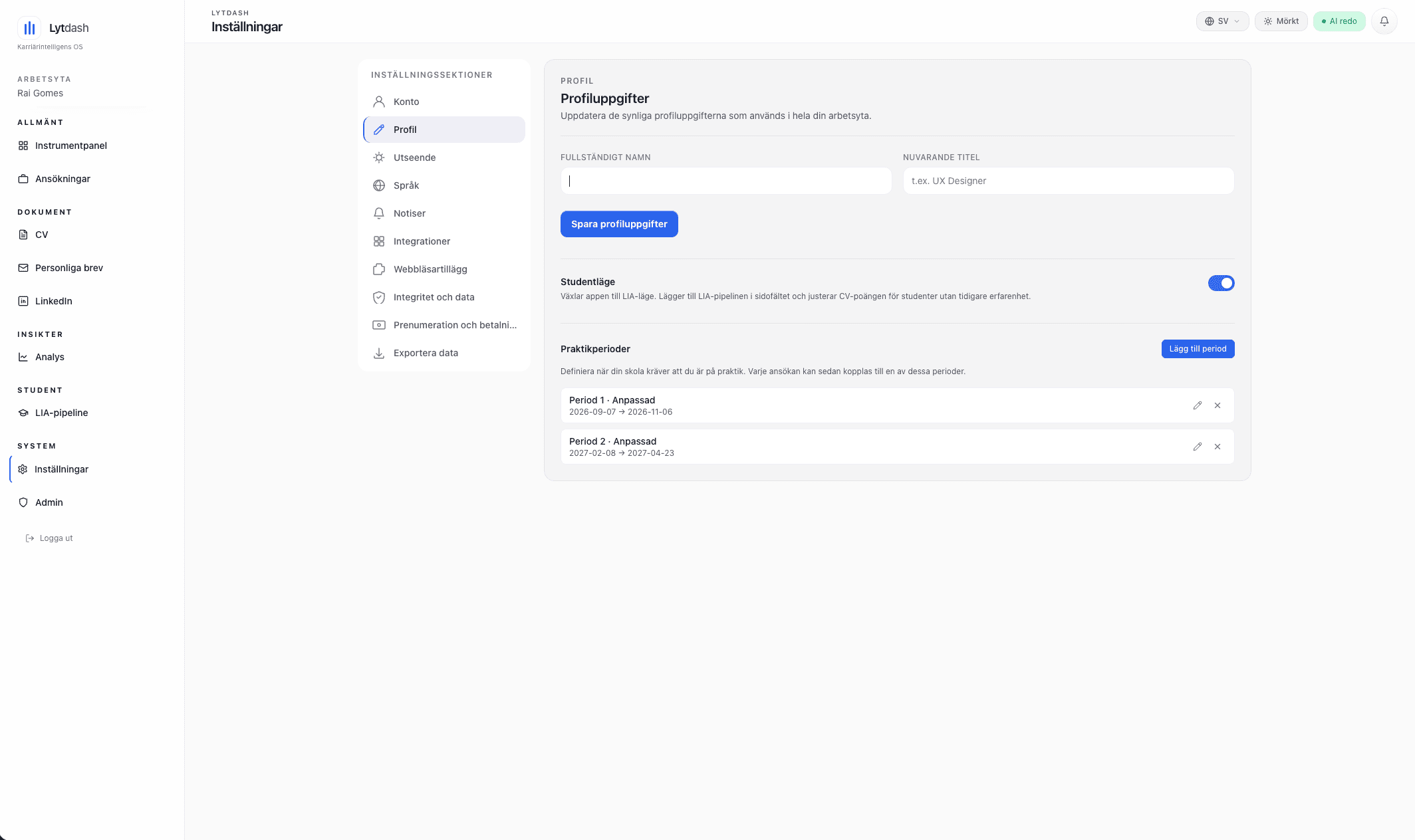Click the AI redo status badge
Image resolution: width=1415 pixels, height=840 pixels.
pos(1339,21)
